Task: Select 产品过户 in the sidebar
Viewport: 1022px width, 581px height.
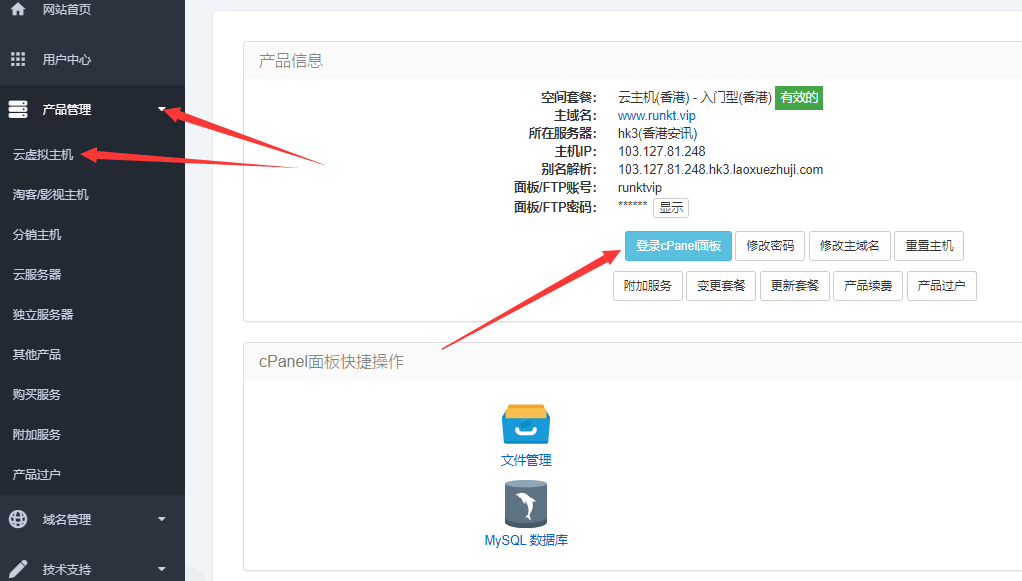Action: 36,475
